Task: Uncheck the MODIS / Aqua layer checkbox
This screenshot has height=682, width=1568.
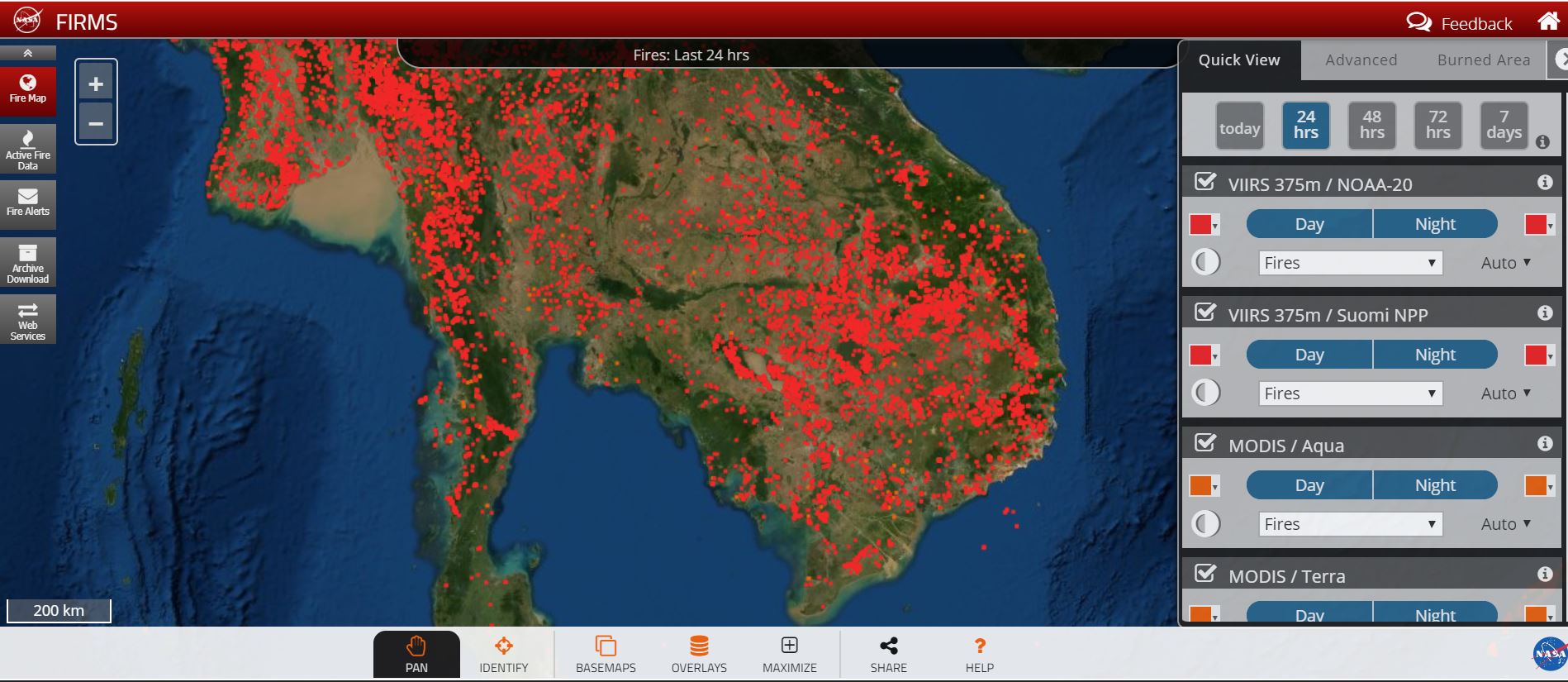Action: tap(1205, 443)
